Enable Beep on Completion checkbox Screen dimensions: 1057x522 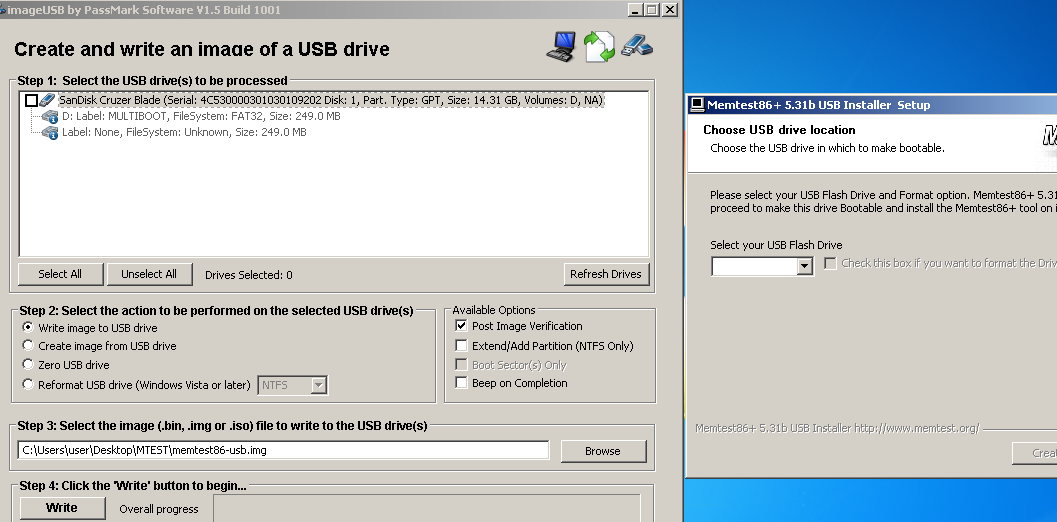coord(461,383)
